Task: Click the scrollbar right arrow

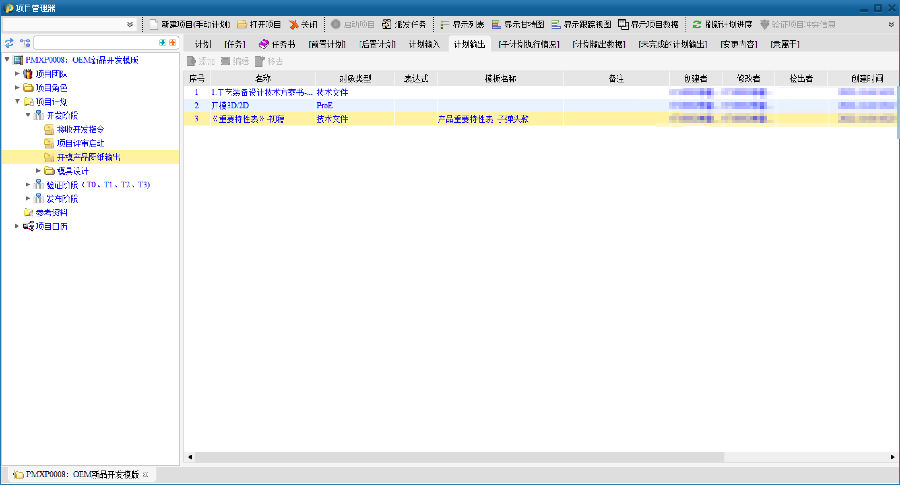Action: coord(892,457)
